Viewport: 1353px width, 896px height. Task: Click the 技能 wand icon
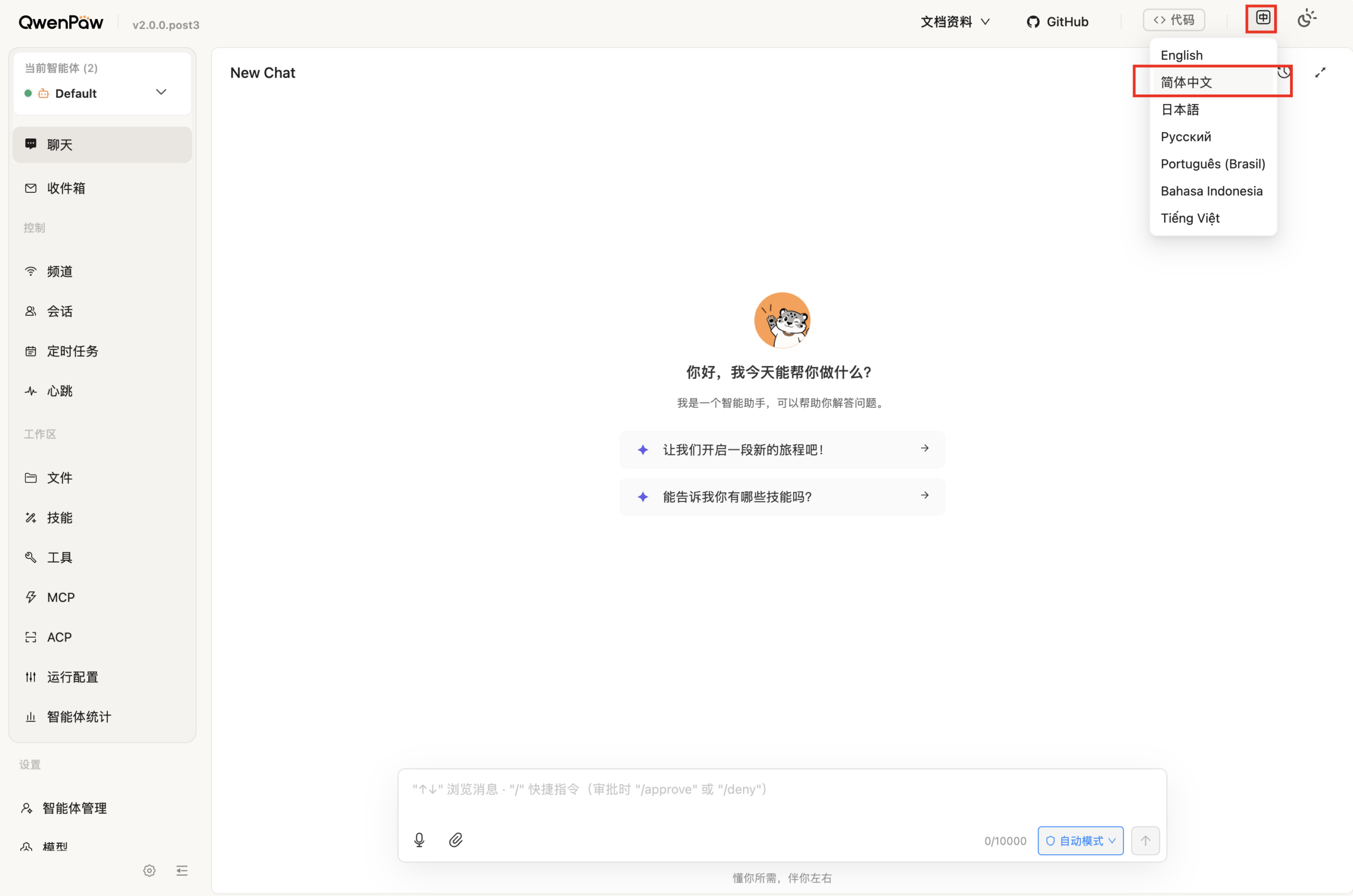coord(31,518)
